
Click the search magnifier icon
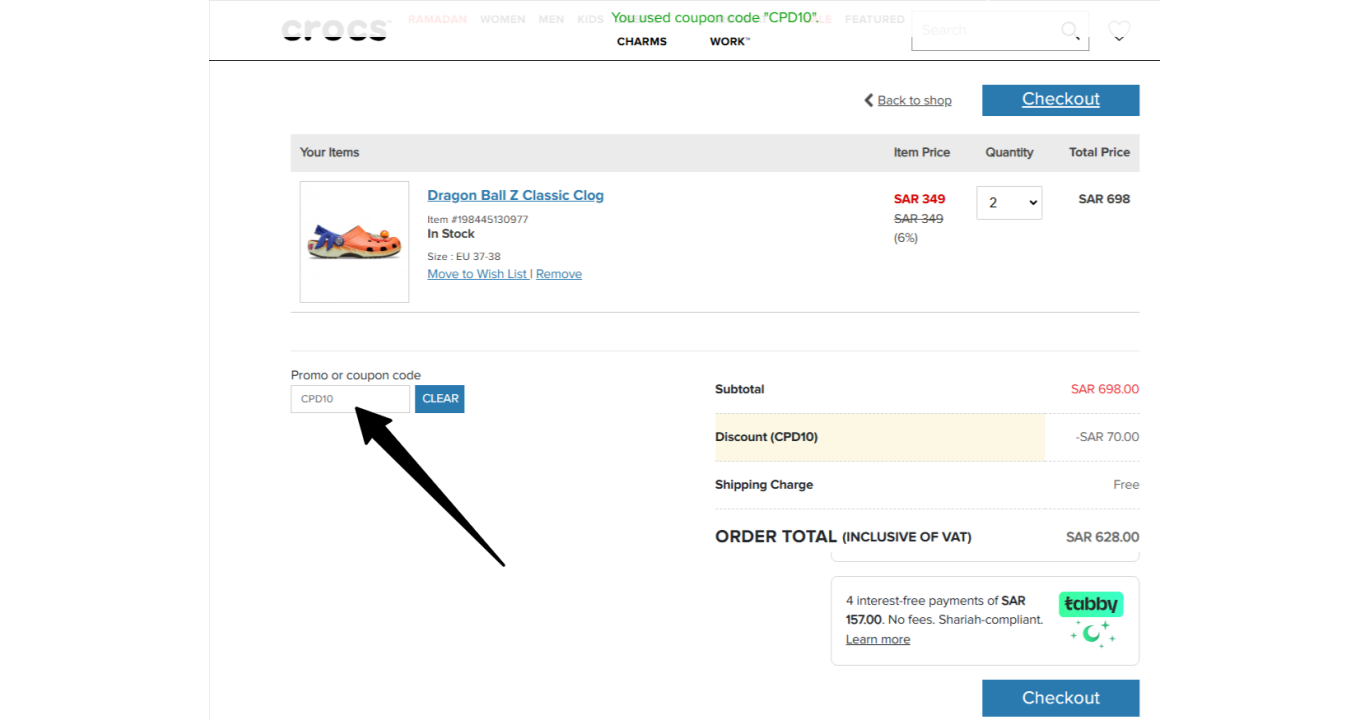pyautogui.click(x=1071, y=30)
